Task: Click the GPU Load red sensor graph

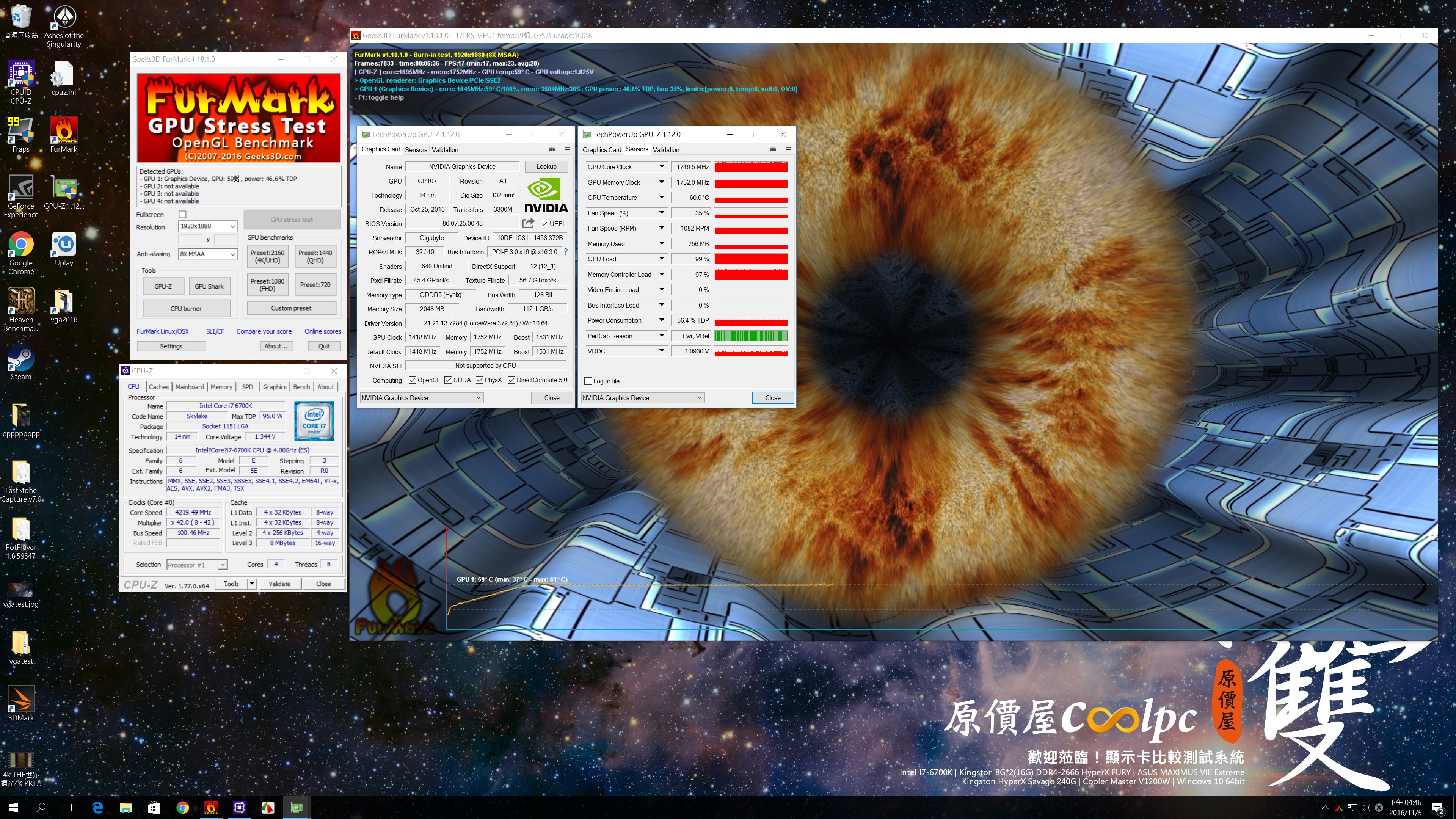Action: click(x=751, y=259)
